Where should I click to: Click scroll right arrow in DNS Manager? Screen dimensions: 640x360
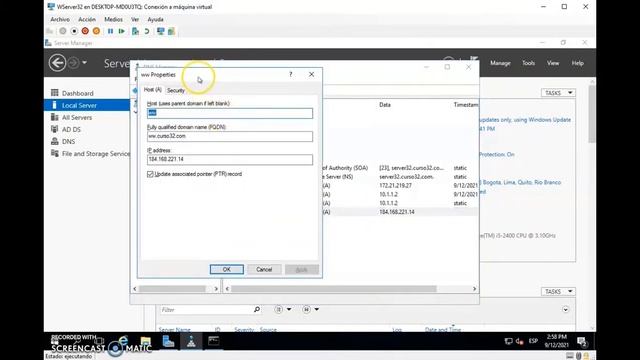tap(474, 289)
